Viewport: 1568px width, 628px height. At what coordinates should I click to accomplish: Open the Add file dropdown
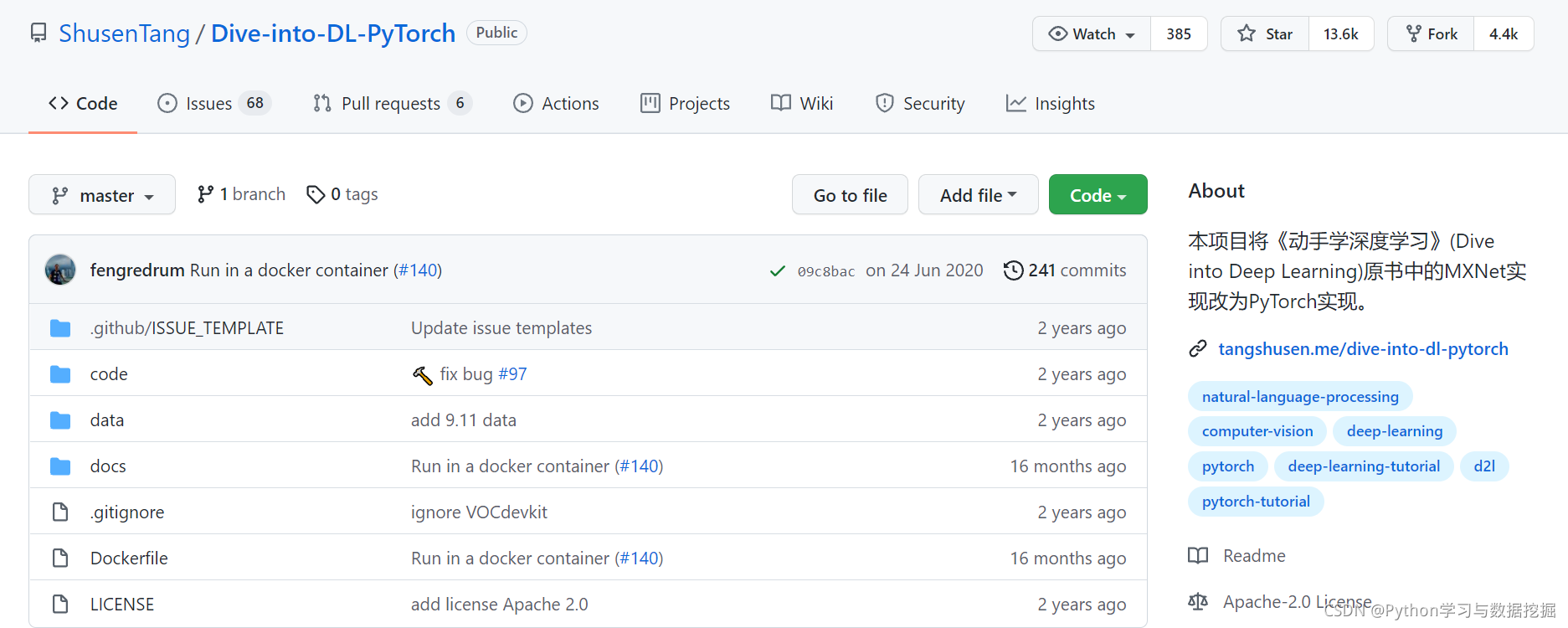[x=978, y=194]
